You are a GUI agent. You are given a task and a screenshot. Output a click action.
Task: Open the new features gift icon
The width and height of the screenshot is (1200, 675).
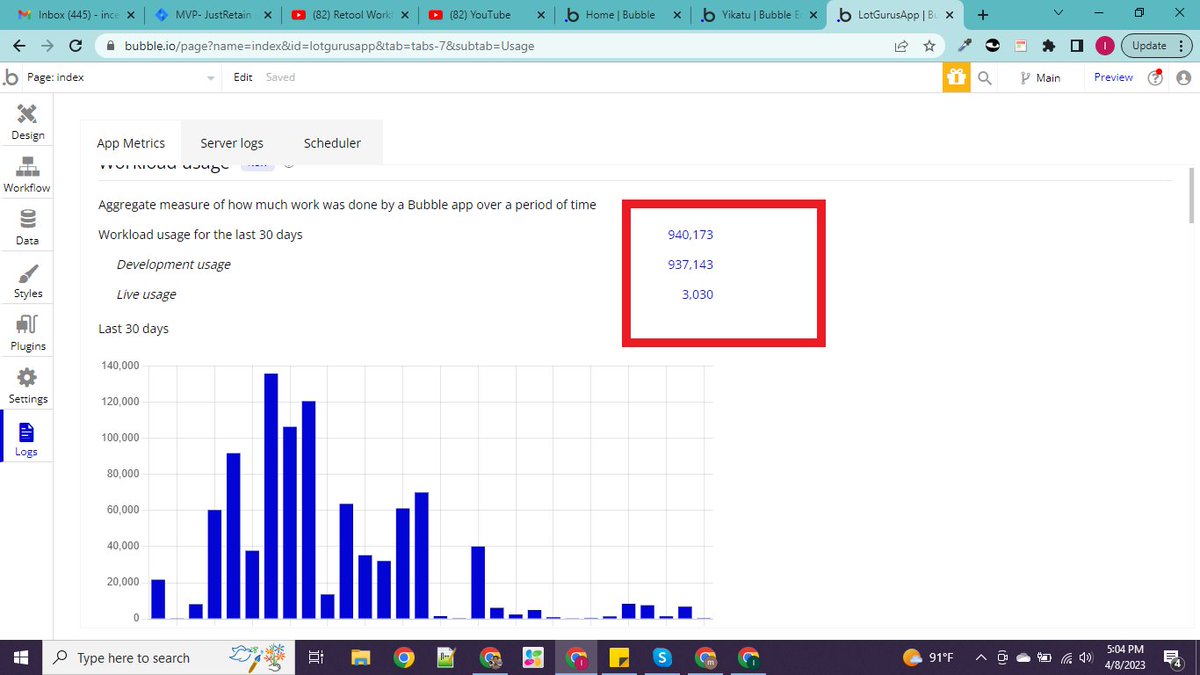coord(956,77)
